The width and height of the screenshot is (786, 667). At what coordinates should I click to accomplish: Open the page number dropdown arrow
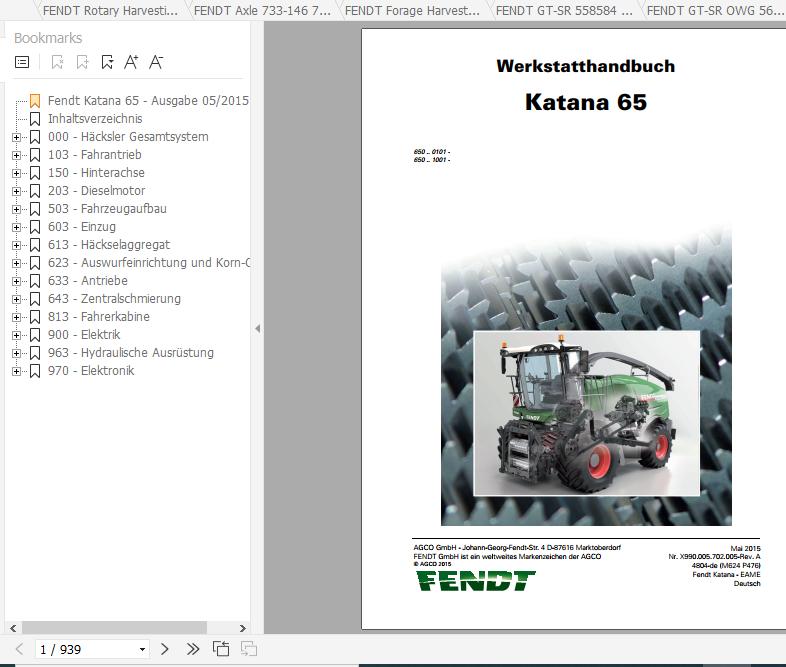click(142, 650)
